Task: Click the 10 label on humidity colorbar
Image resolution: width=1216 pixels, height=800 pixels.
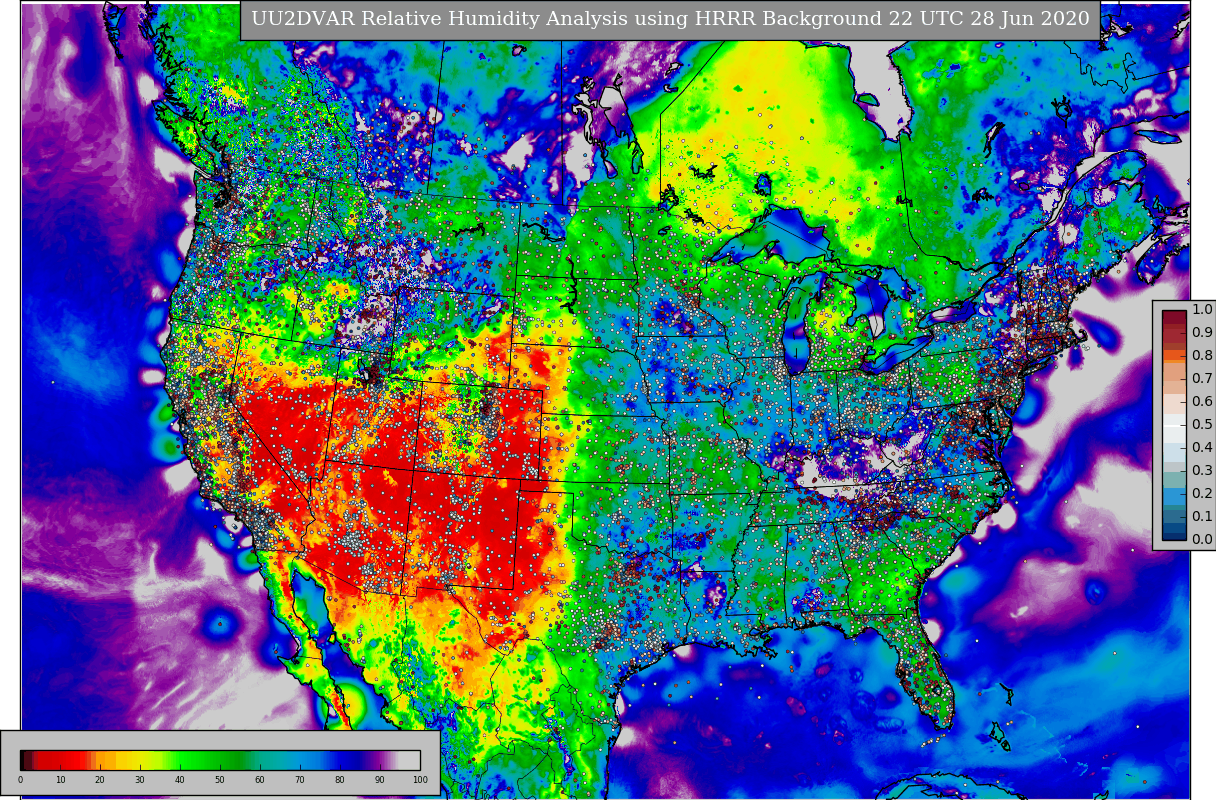Action: (60, 780)
